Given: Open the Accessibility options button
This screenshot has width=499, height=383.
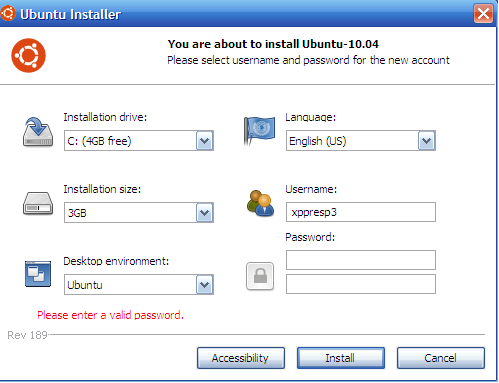Looking at the screenshot, I should tap(241, 358).
